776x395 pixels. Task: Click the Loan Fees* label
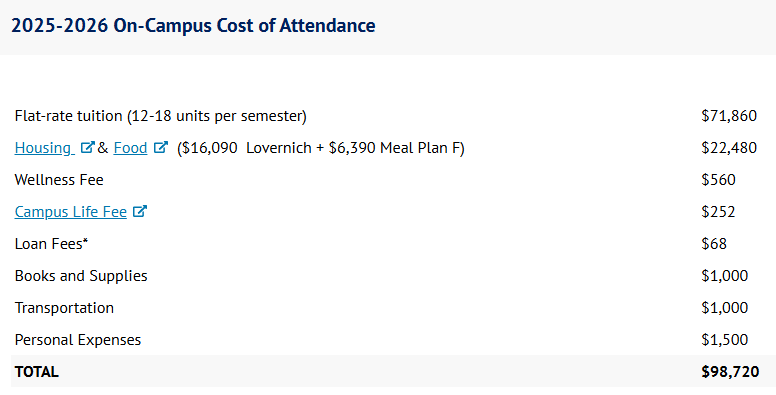click(x=51, y=244)
